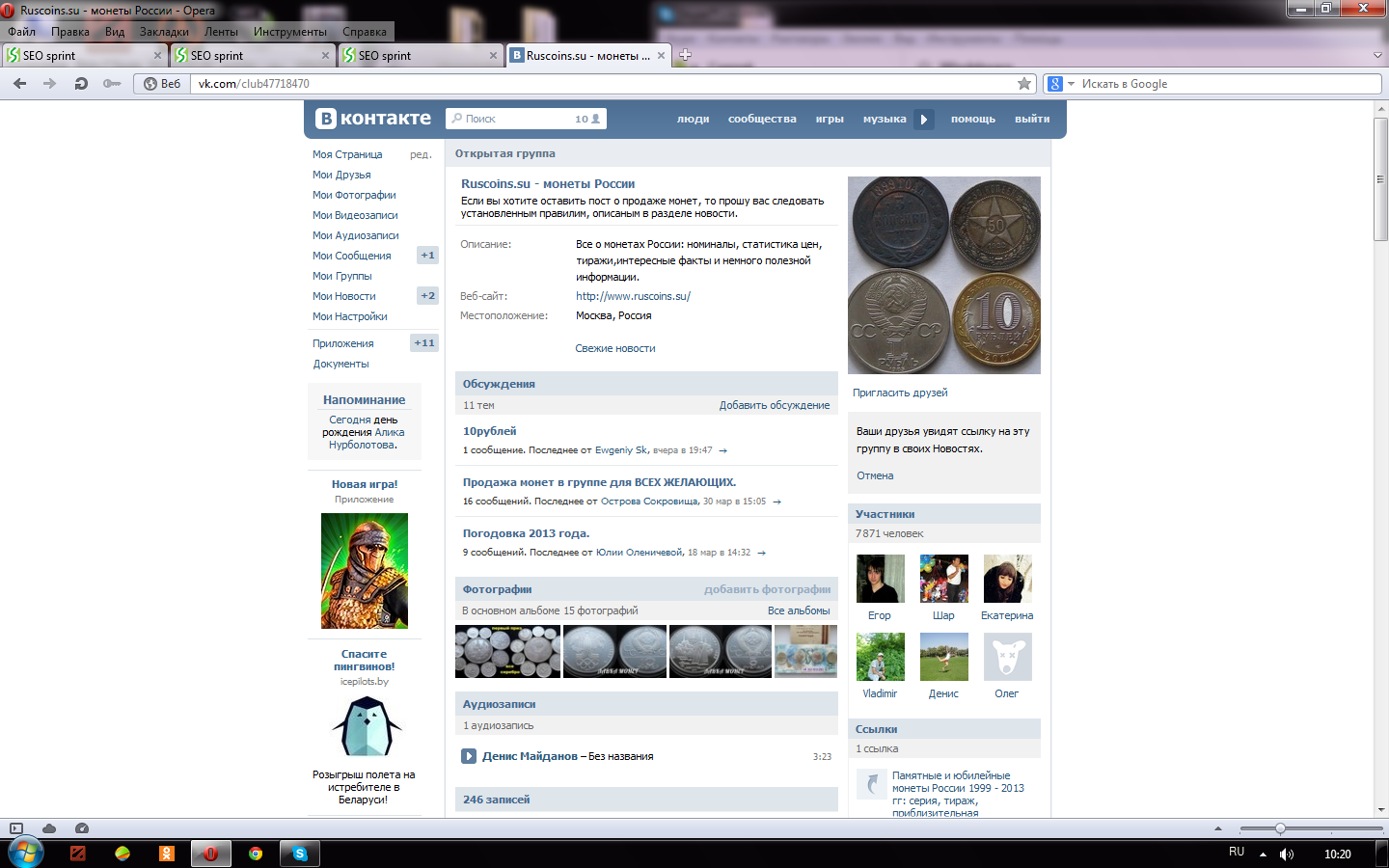
Task: Open the Файл menu
Action: coord(21,32)
